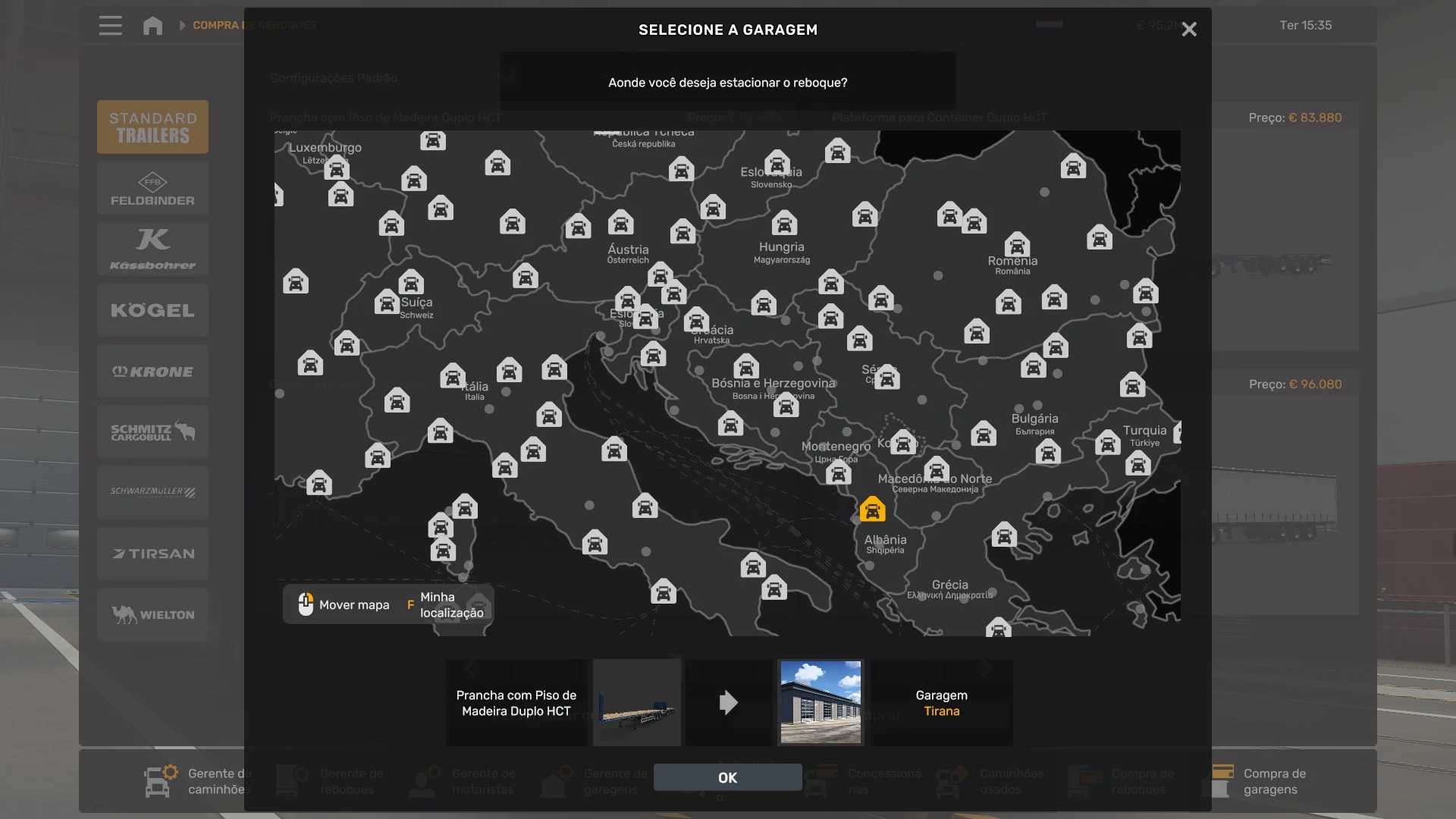Select the Standard Trailers brand tab

click(x=152, y=127)
